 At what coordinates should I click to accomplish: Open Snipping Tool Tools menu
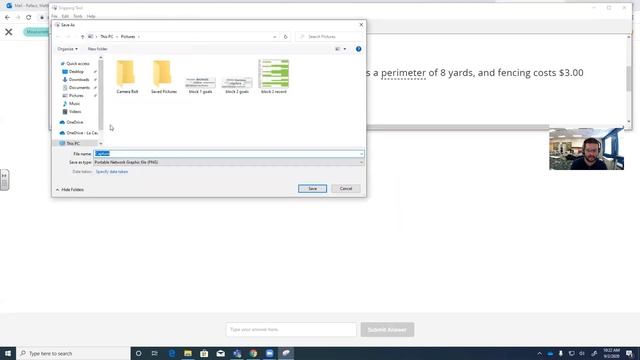click(78, 16)
